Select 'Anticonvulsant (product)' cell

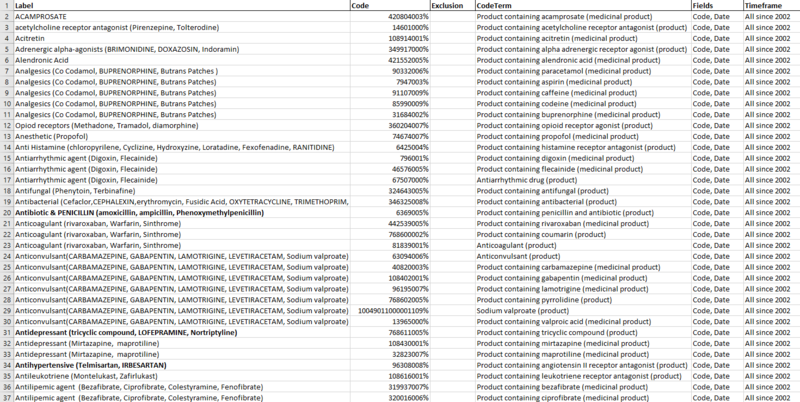coord(583,256)
